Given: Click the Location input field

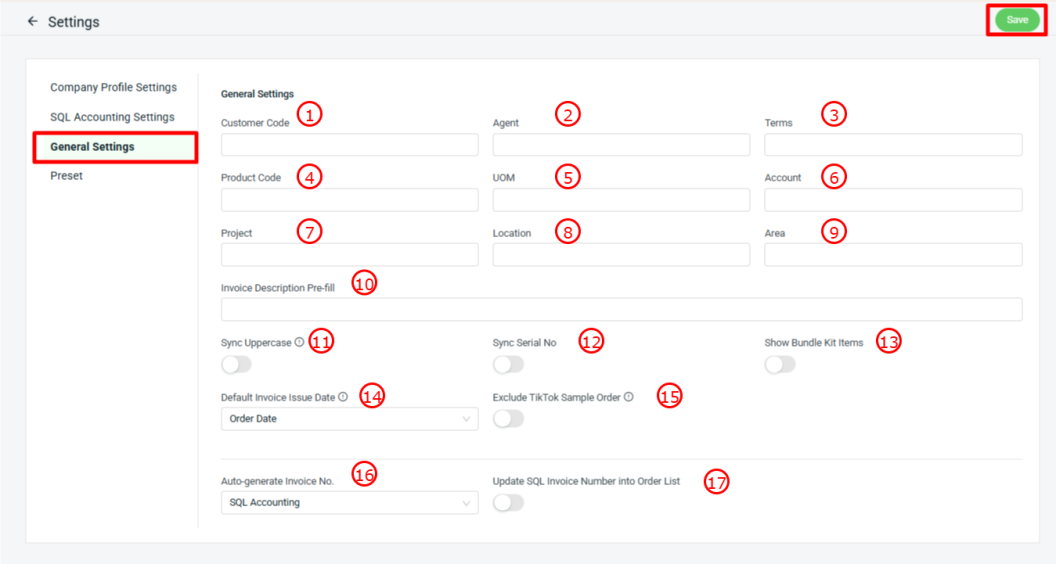Looking at the screenshot, I should point(621,255).
